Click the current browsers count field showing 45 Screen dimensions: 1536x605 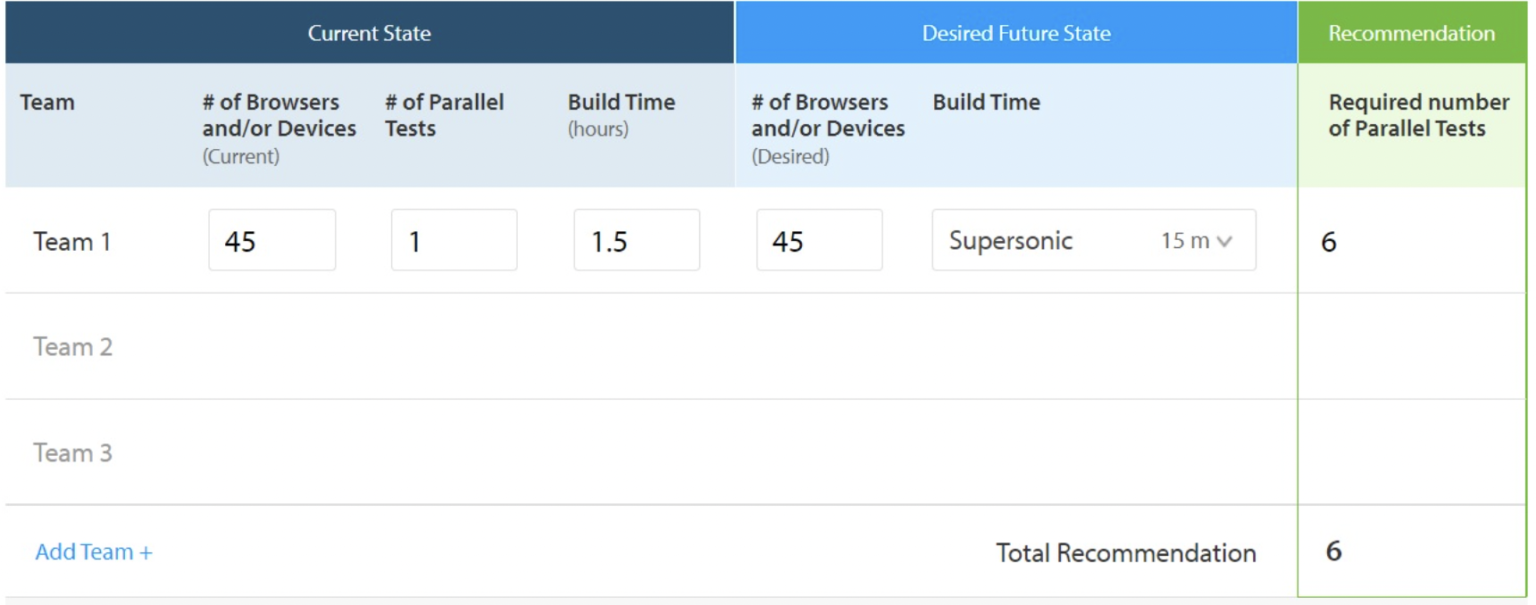click(272, 240)
